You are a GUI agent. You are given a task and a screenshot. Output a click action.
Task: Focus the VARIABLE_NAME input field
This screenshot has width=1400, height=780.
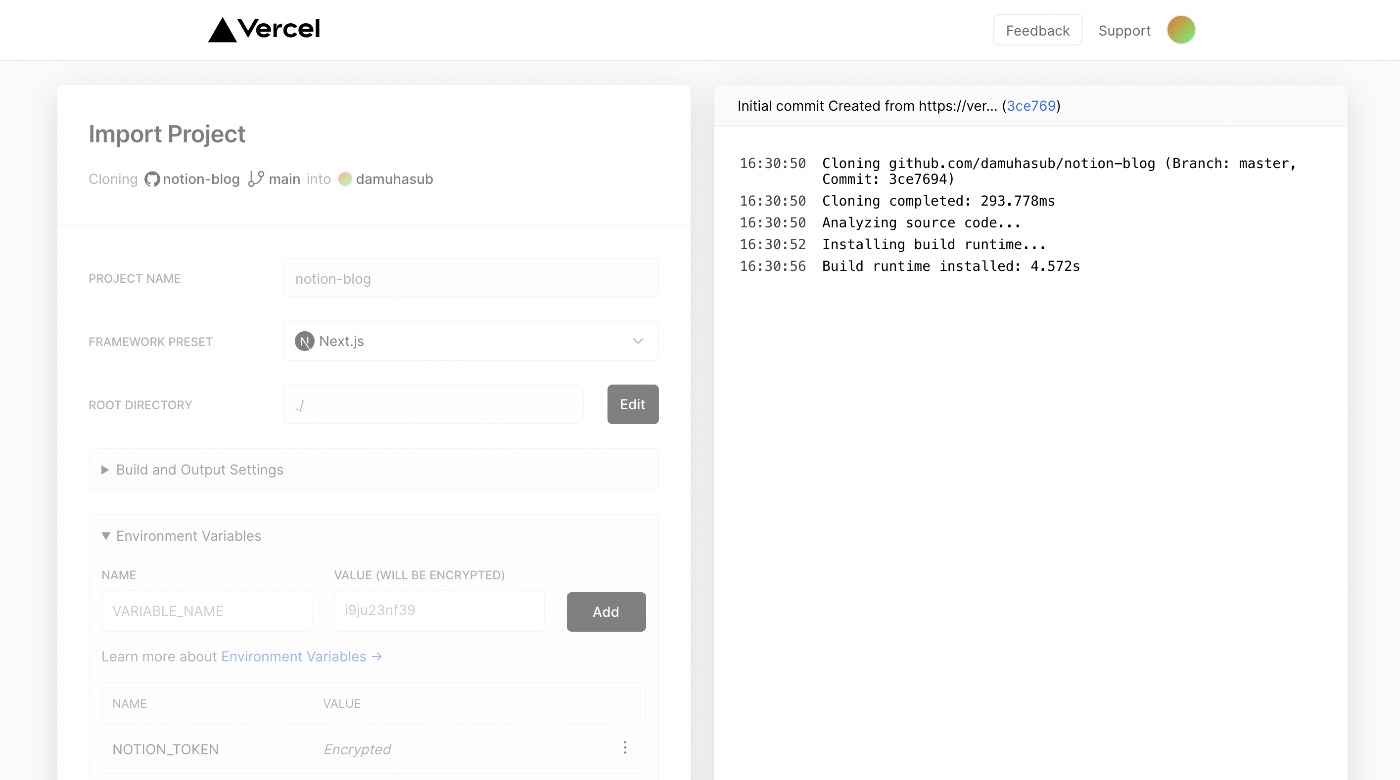tap(207, 611)
